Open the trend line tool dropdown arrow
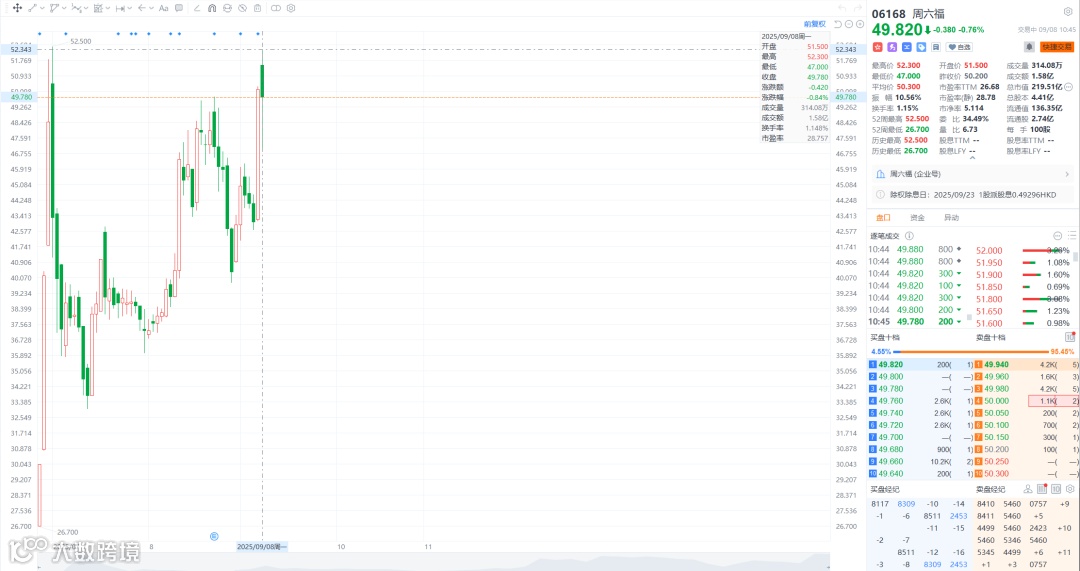 pos(43,8)
